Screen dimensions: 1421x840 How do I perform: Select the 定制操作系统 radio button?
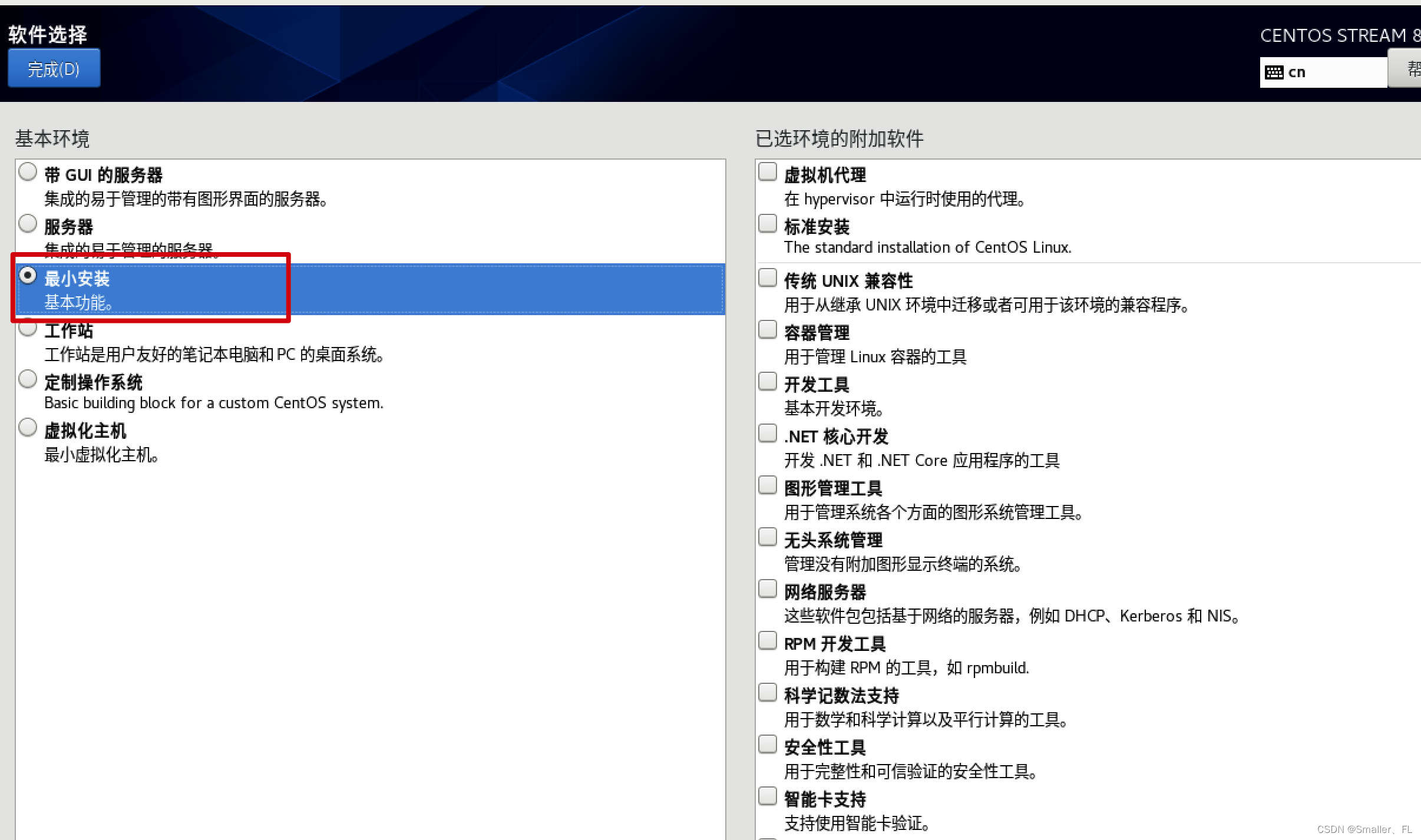pos(28,379)
